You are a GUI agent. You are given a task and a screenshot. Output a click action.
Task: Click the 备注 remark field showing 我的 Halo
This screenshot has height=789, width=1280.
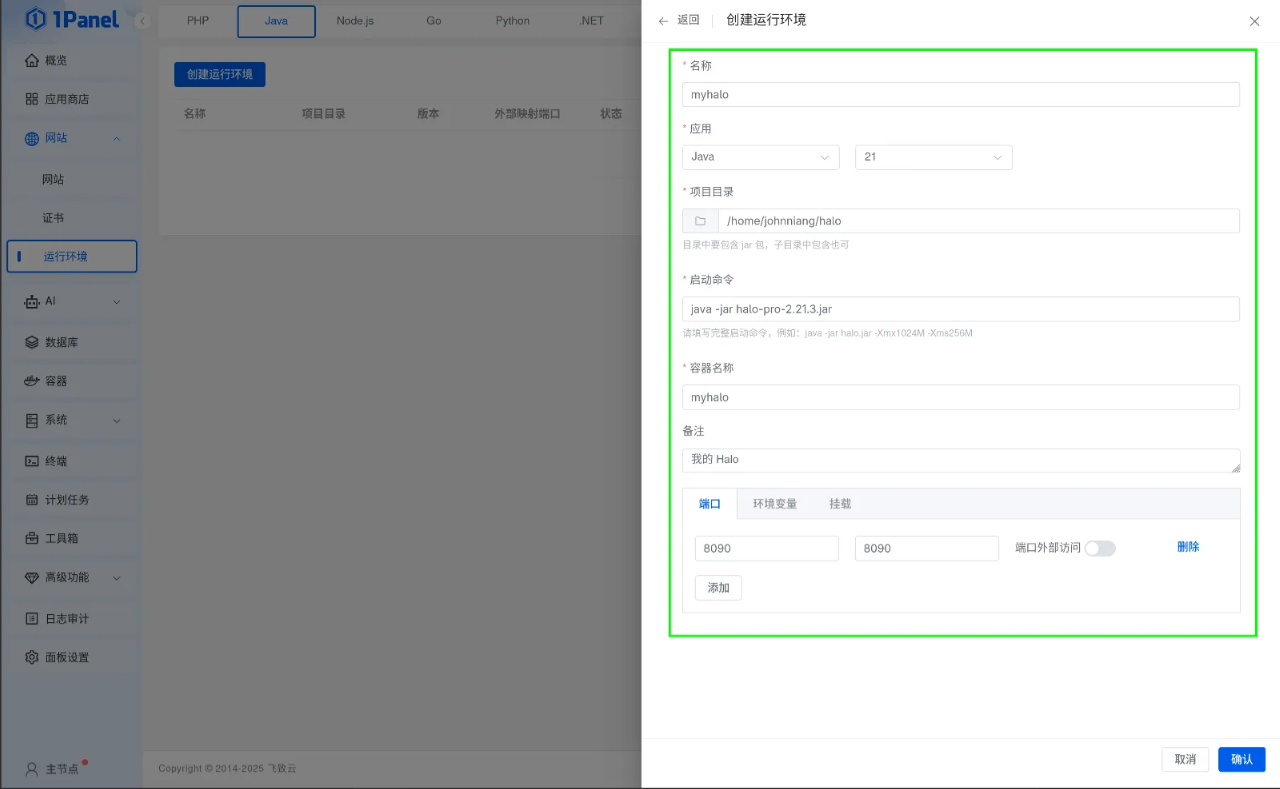point(960,459)
